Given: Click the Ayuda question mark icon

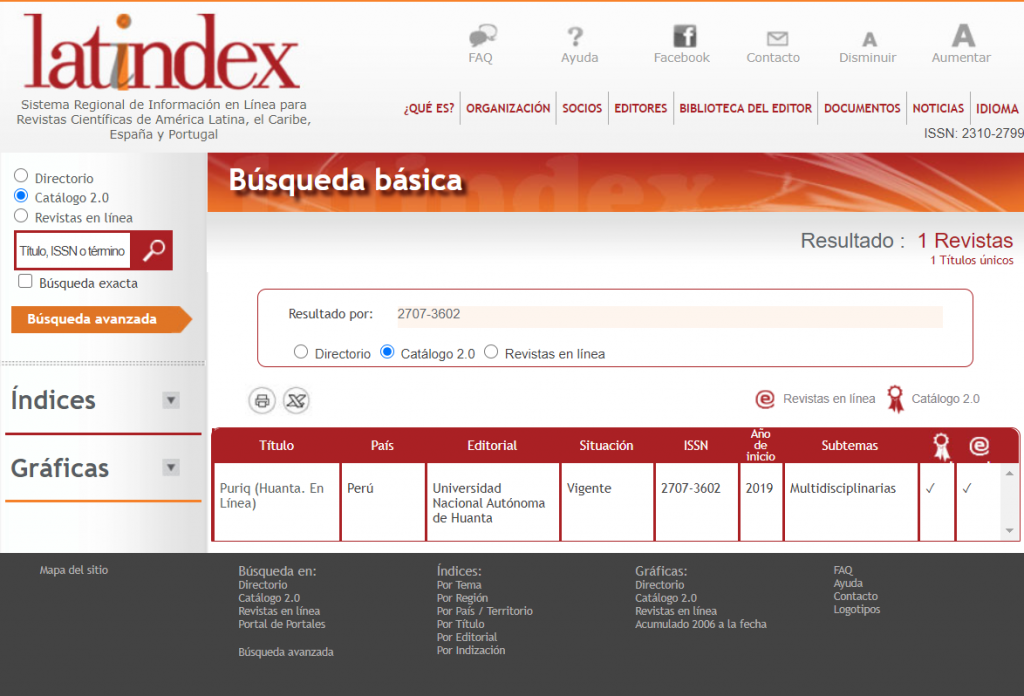Looking at the screenshot, I should (x=575, y=36).
